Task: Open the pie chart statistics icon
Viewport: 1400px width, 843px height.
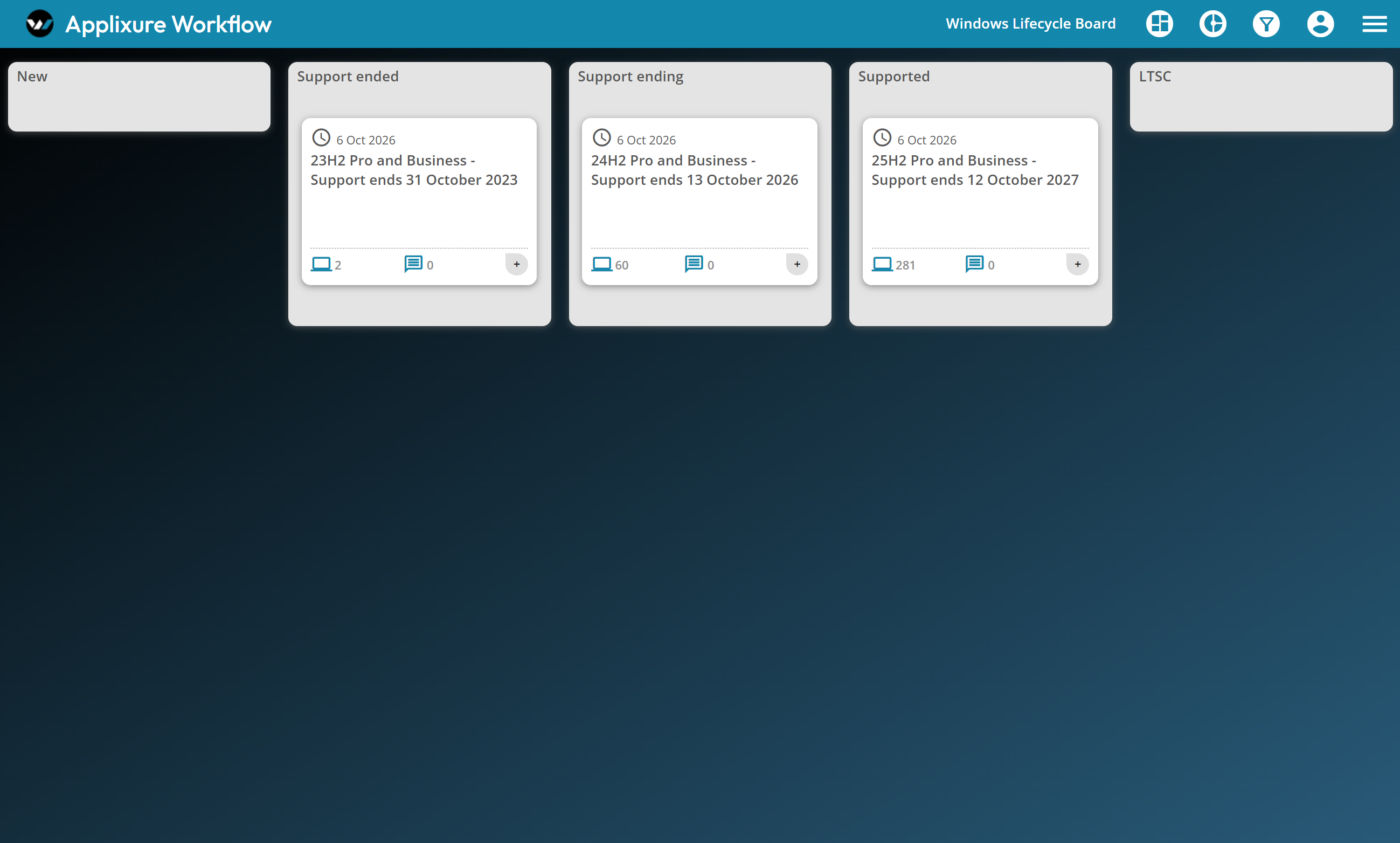Action: click(x=1212, y=24)
